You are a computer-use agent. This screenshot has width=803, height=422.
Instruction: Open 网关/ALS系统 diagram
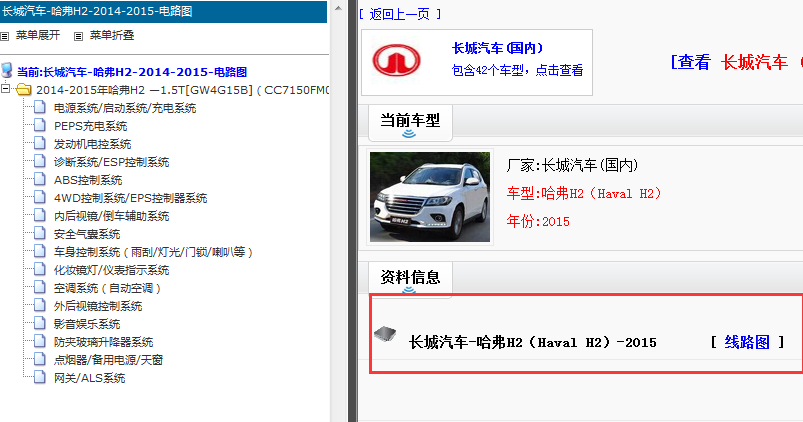coord(90,378)
